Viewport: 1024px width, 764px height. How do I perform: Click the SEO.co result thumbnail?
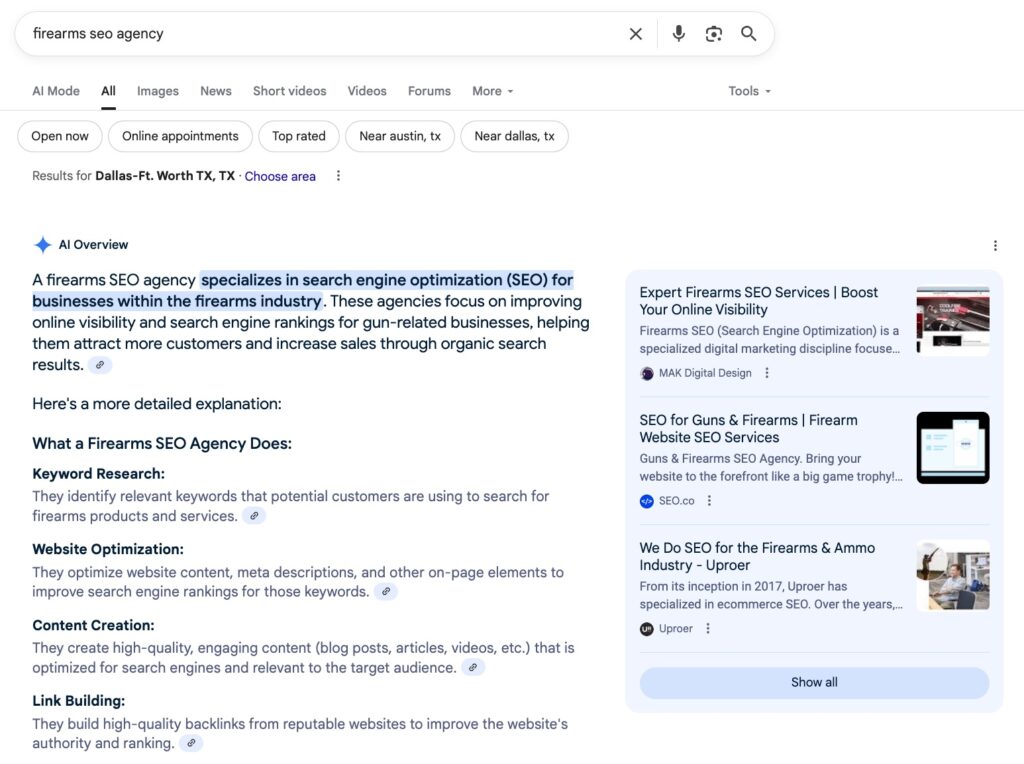[953, 448]
